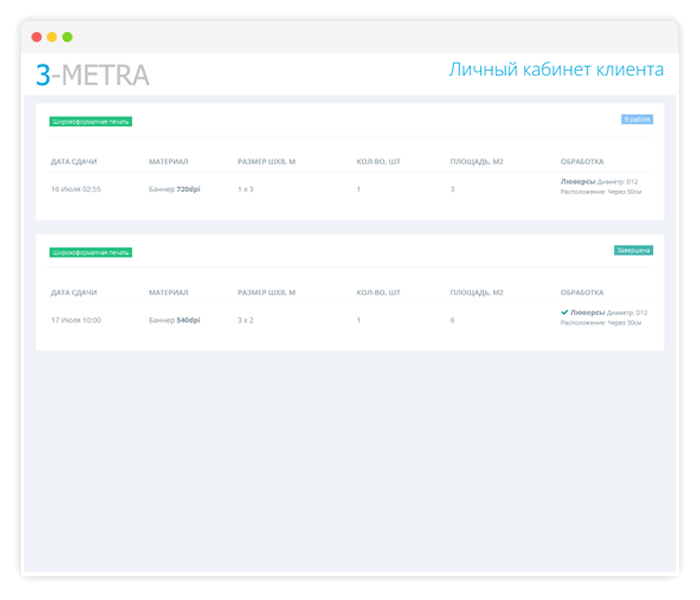The height and width of the screenshot is (600, 700).
Task: Click the green checkmark beside Люверсы
Action: tap(564, 312)
